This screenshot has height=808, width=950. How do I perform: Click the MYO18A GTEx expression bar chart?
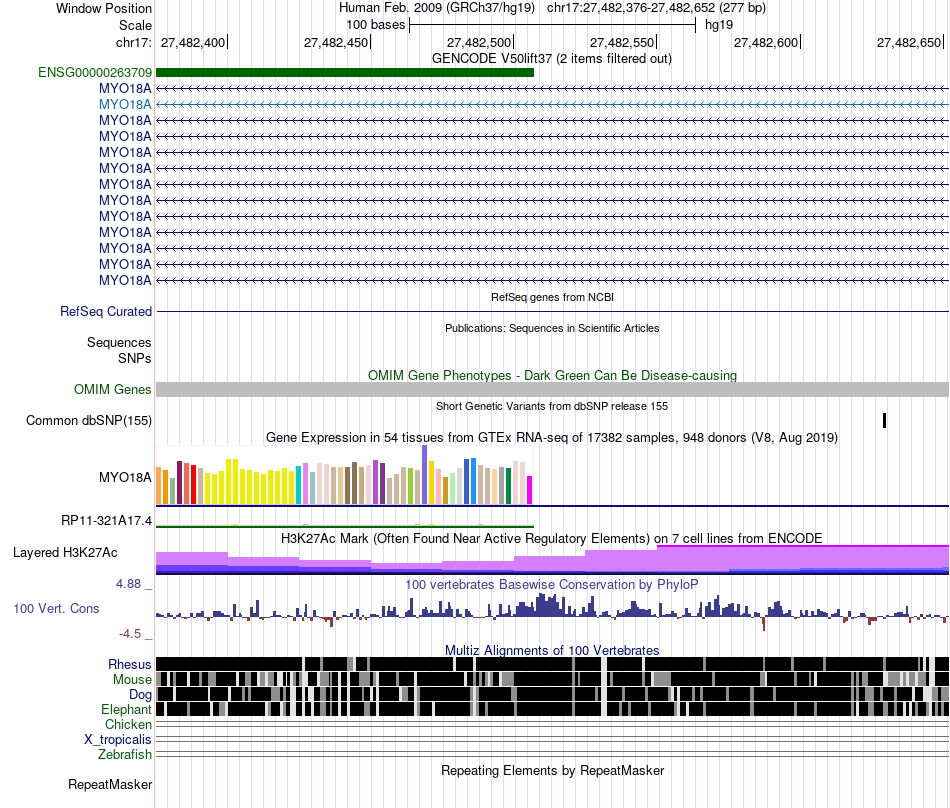click(344, 475)
